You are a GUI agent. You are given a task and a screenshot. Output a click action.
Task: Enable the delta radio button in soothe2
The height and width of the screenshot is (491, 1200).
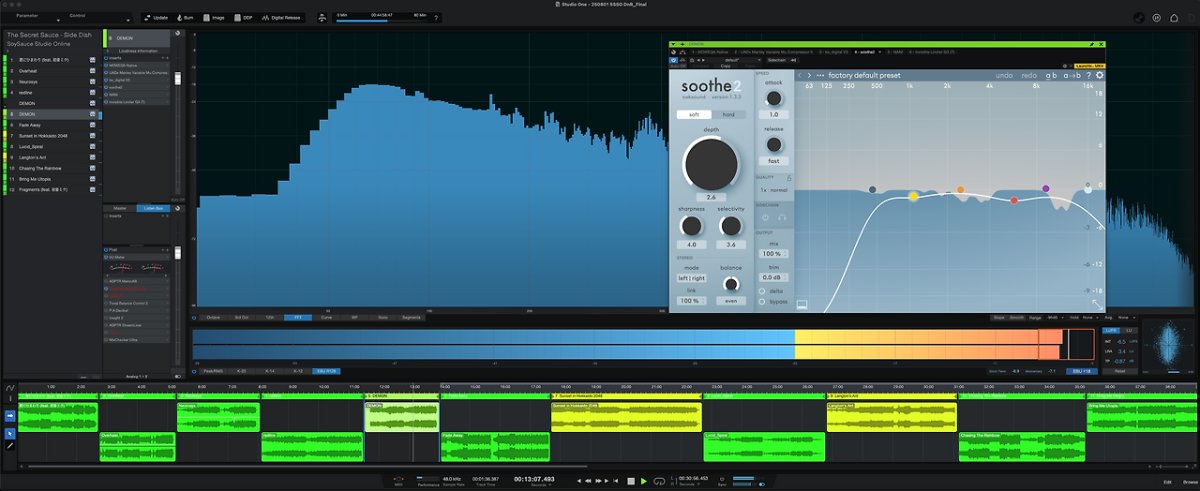tap(763, 291)
